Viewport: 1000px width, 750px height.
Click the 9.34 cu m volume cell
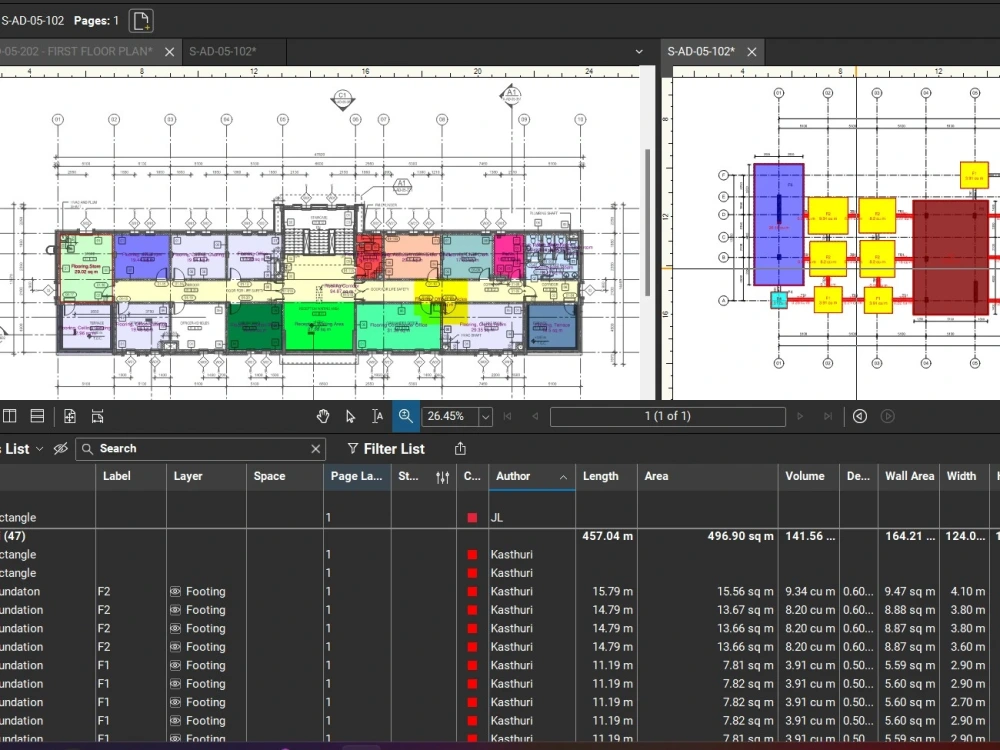pos(810,592)
